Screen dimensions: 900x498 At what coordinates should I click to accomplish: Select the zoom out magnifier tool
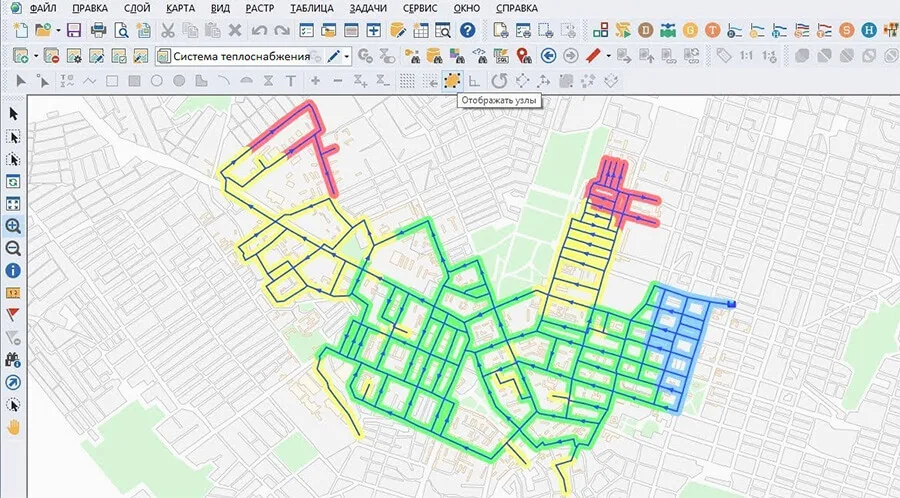pyautogui.click(x=13, y=248)
